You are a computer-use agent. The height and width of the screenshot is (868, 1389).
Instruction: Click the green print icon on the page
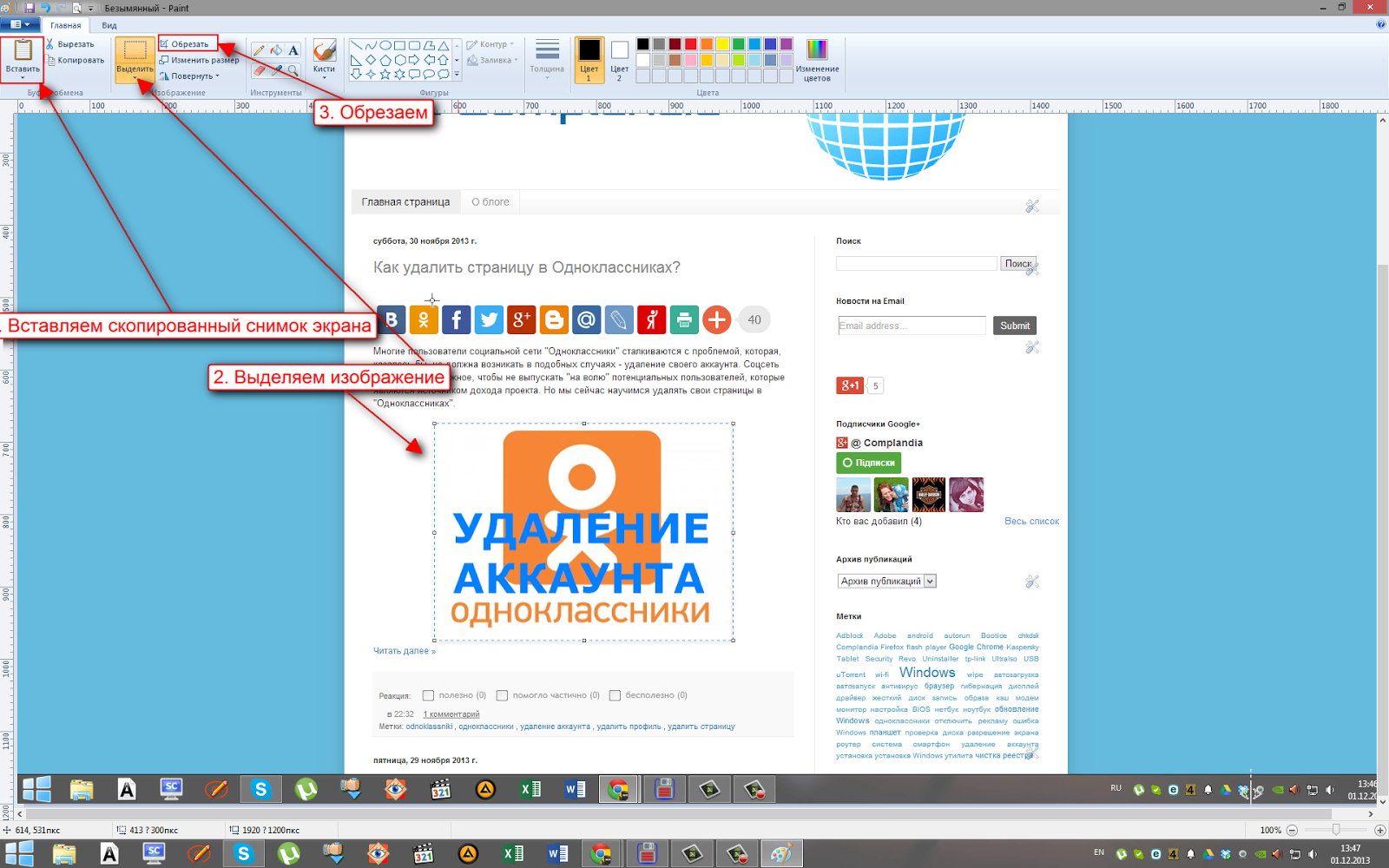(684, 319)
